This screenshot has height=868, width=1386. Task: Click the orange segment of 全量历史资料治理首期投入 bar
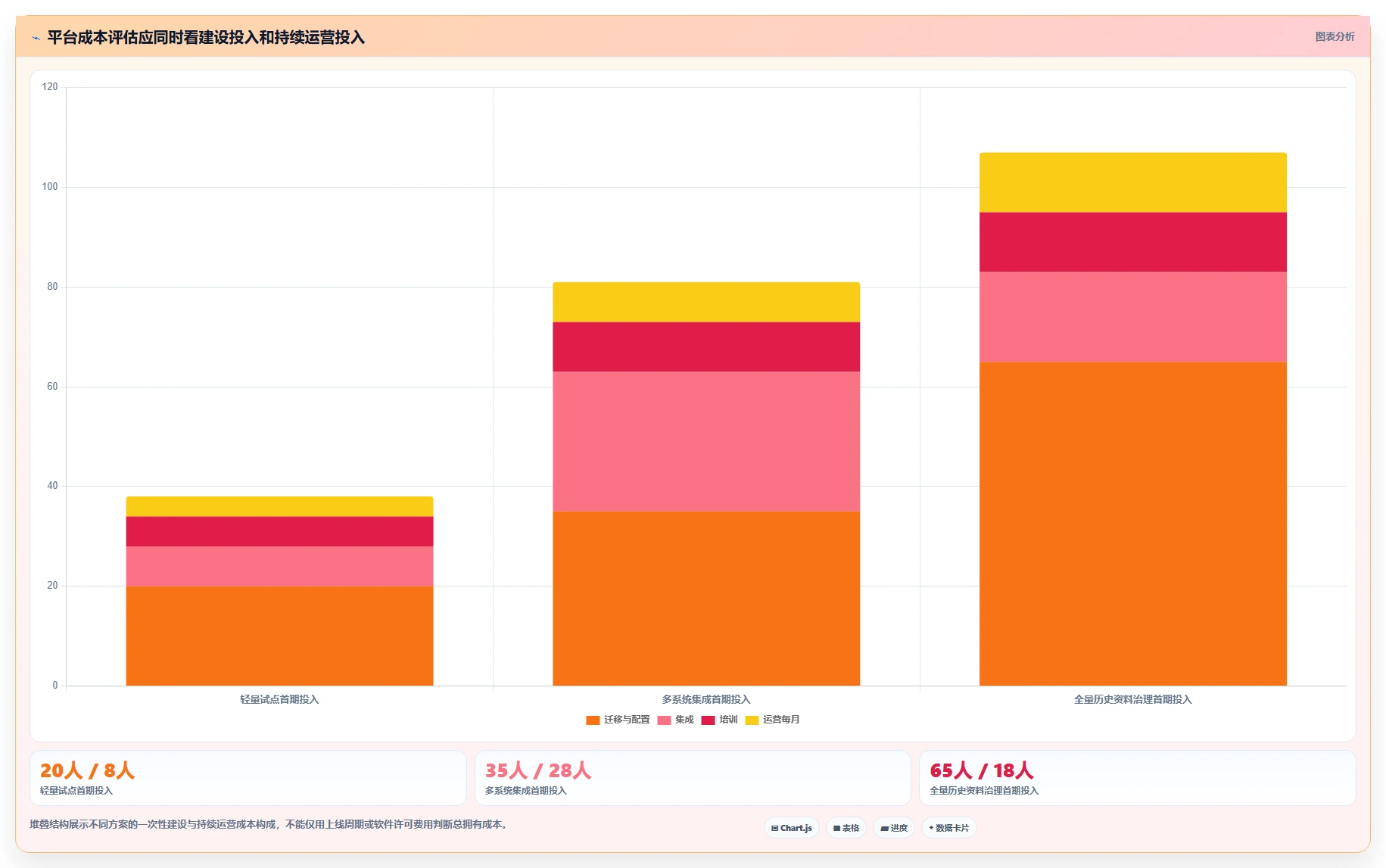pos(1133,524)
